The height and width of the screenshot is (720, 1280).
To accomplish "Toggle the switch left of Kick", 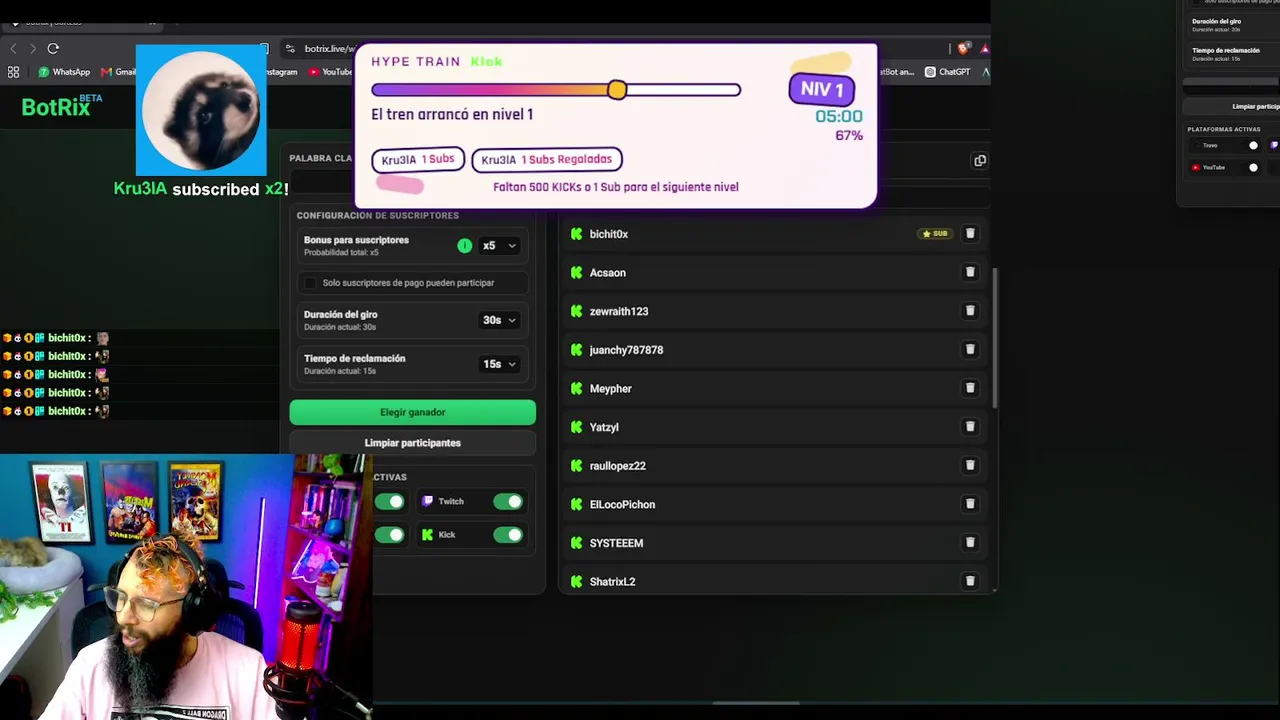I will [x=389, y=535].
